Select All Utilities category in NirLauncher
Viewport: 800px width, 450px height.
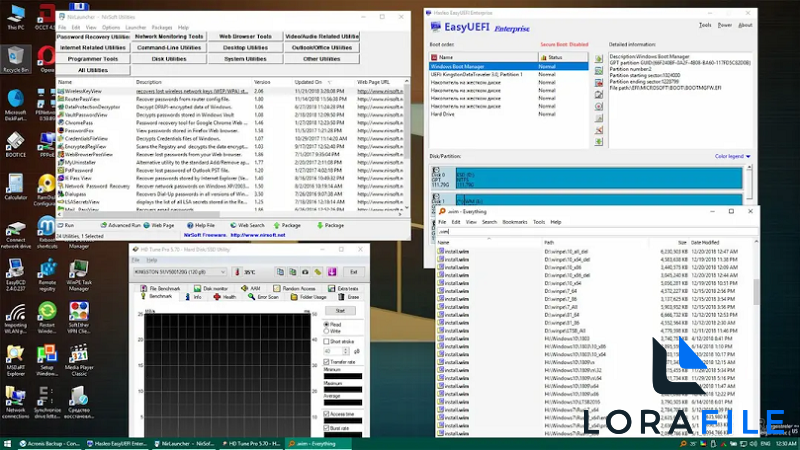point(93,70)
